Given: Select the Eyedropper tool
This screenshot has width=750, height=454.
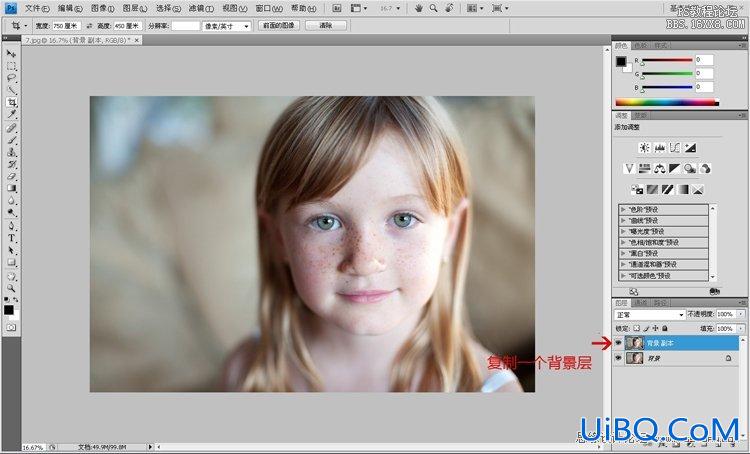Looking at the screenshot, I should click(x=11, y=115).
